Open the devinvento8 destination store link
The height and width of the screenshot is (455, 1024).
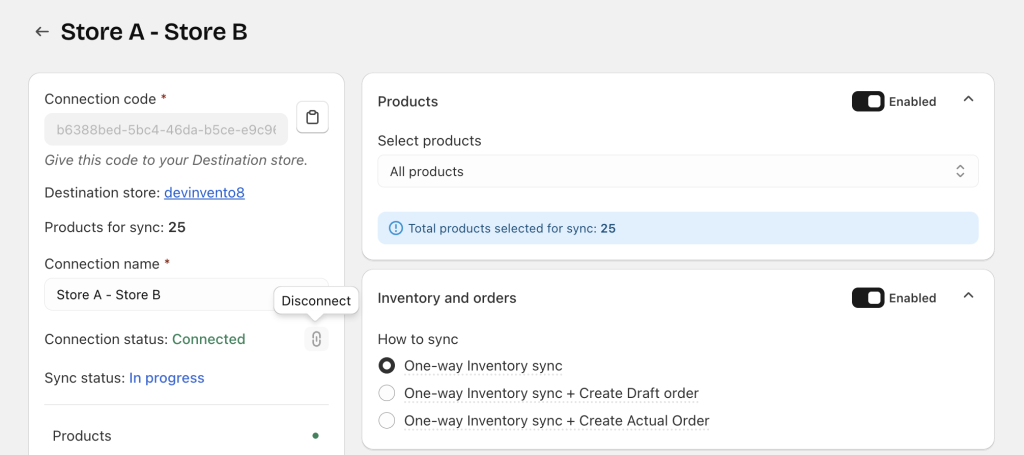tap(204, 192)
